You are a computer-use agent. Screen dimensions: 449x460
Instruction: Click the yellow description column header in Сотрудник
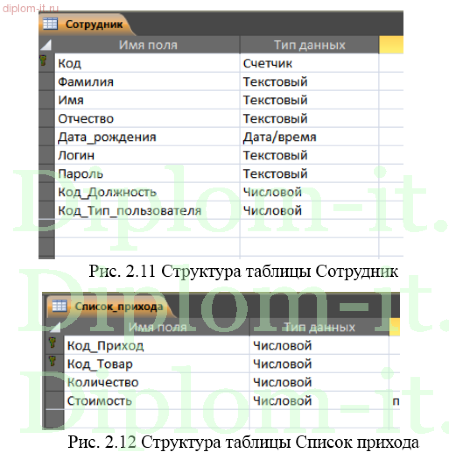pos(391,45)
